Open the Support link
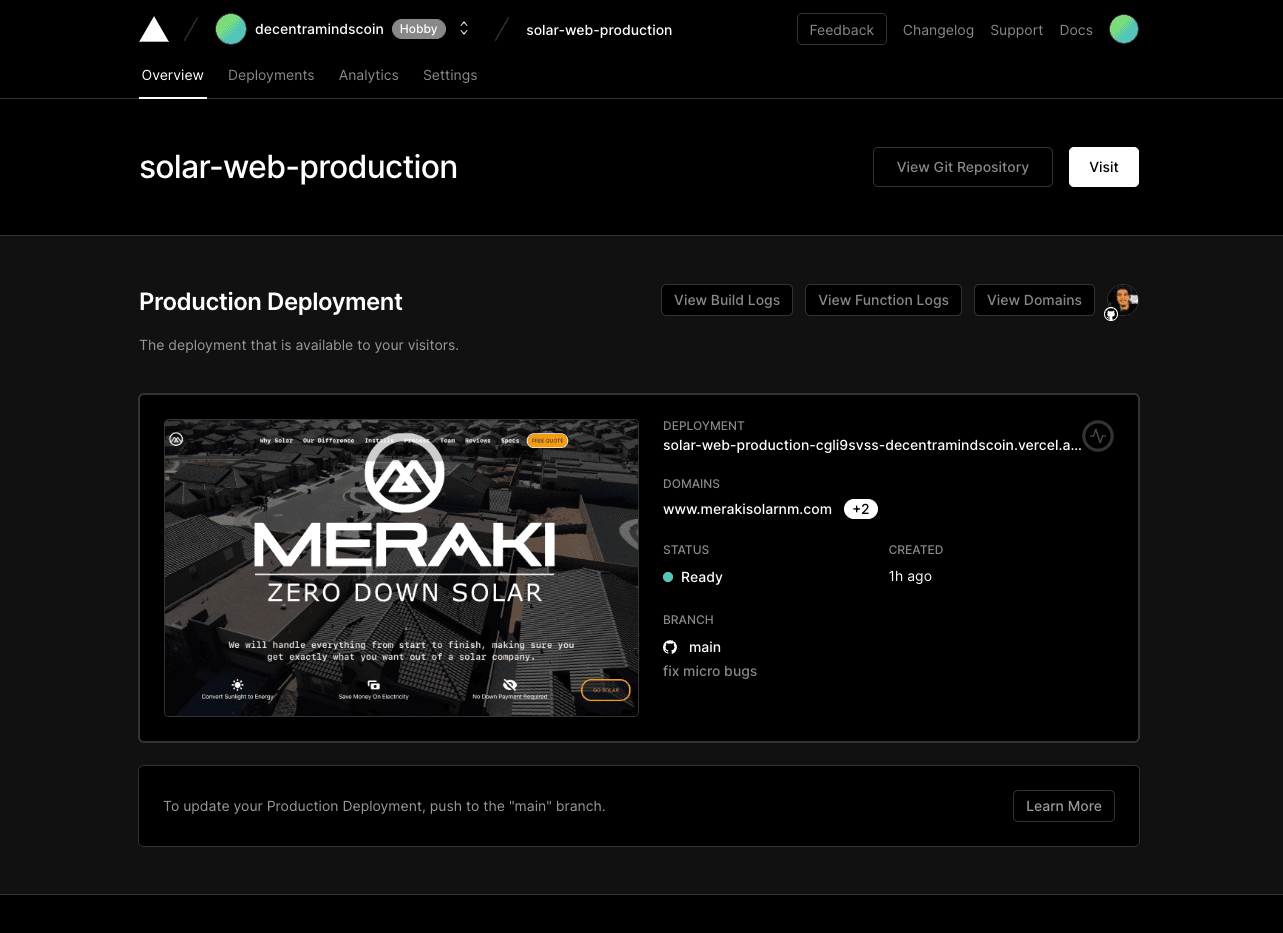The height and width of the screenshot is (933, 1283). tap(1016, 30)
